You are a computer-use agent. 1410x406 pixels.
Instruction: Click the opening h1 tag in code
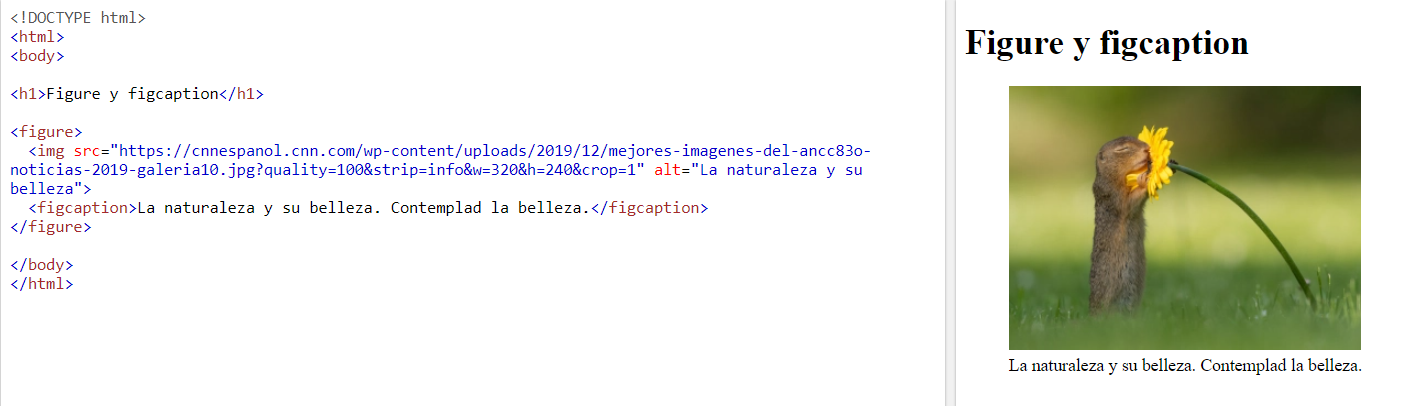coord(28,94)
